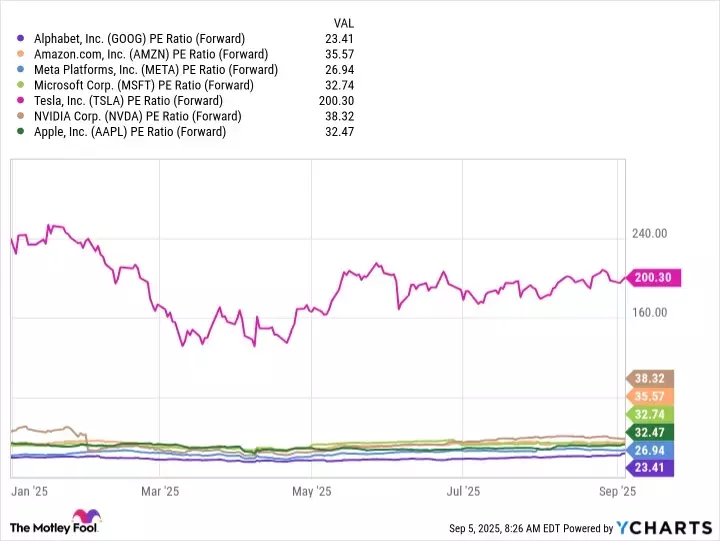Click the Apple 32.47 value flag
The width and height of the screenshot is (720, 541).
click(x=650, y=432)
